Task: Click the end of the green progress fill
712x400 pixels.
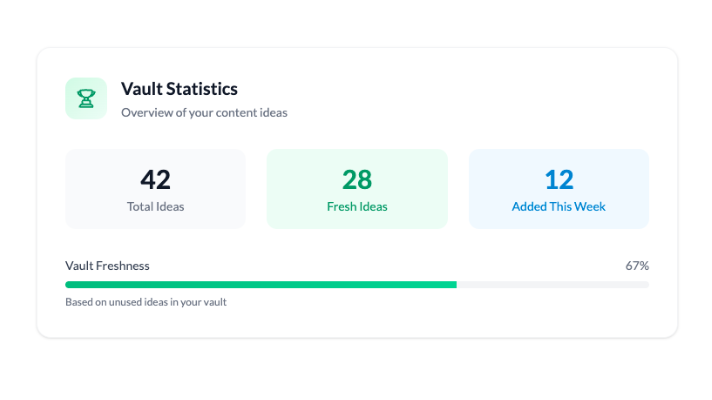Action: coord(455,285)
